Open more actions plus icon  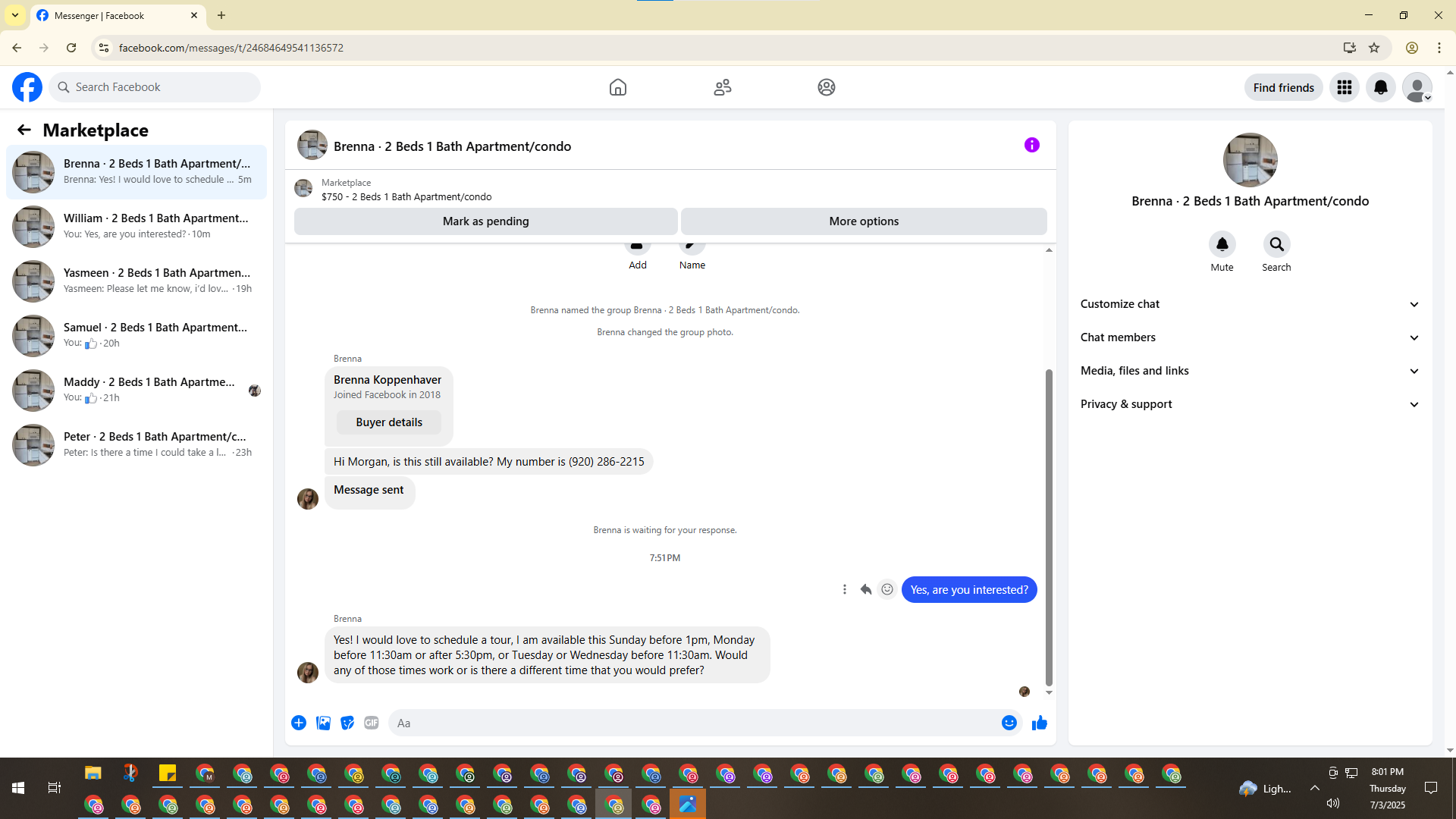299,723
